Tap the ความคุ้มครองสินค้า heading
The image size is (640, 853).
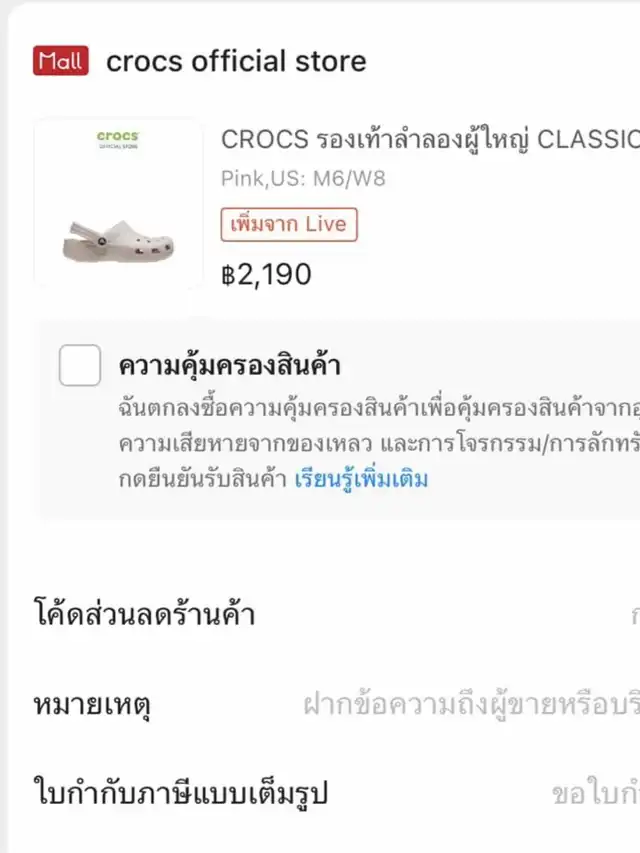point(230,365)
